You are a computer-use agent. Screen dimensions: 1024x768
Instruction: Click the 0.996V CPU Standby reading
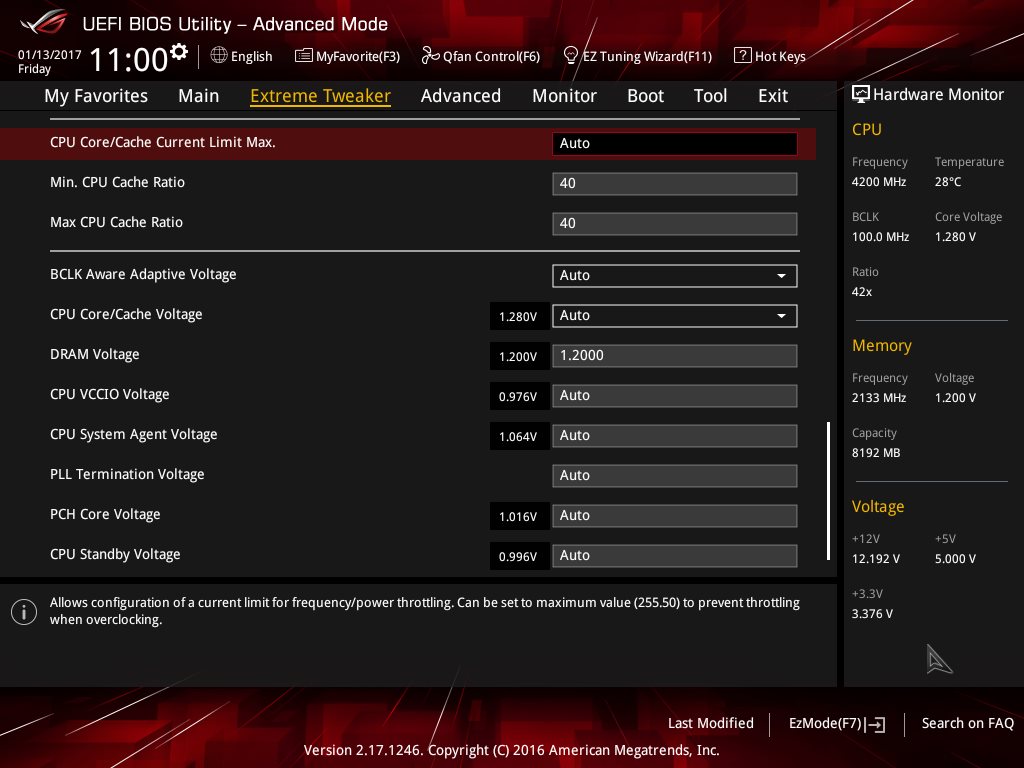coord(519,556)
